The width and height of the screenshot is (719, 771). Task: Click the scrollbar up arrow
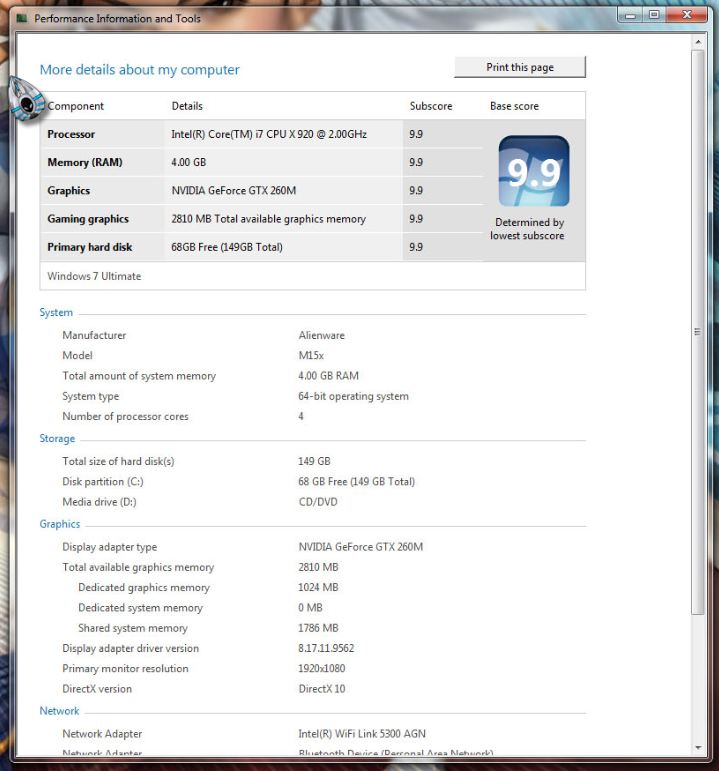click(698, 42)
